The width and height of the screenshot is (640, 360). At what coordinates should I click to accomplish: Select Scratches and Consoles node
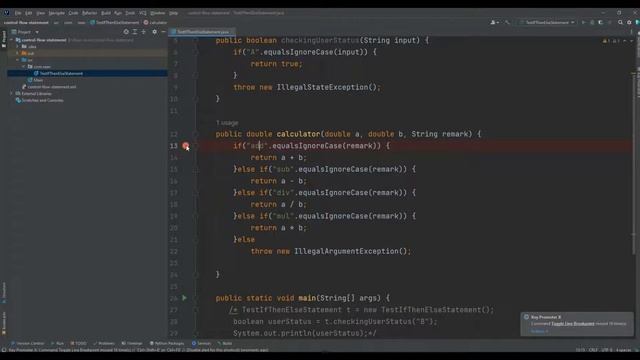[x=42, y=100]
